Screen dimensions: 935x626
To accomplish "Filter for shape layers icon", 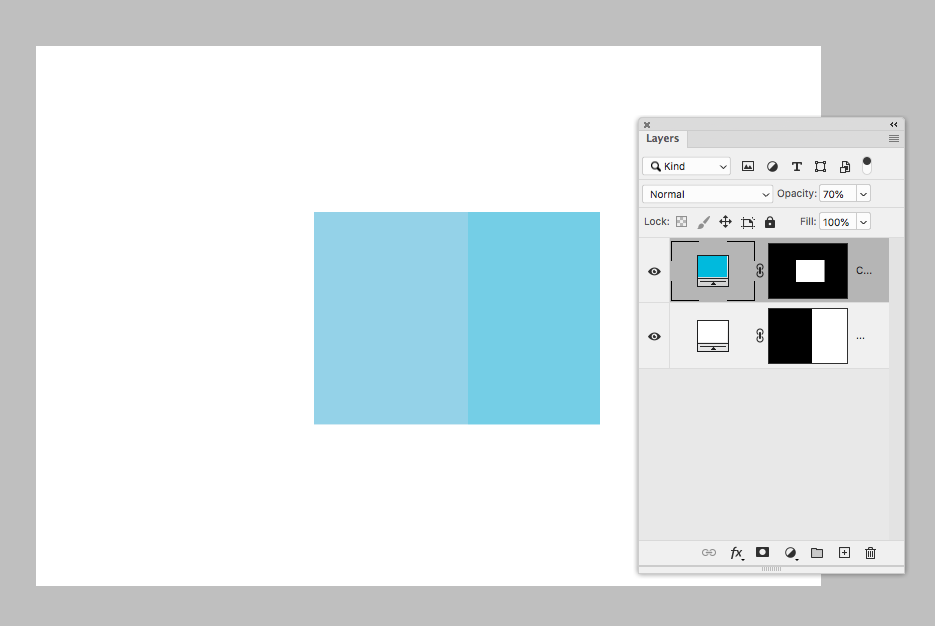I will [x=821, y=166].
